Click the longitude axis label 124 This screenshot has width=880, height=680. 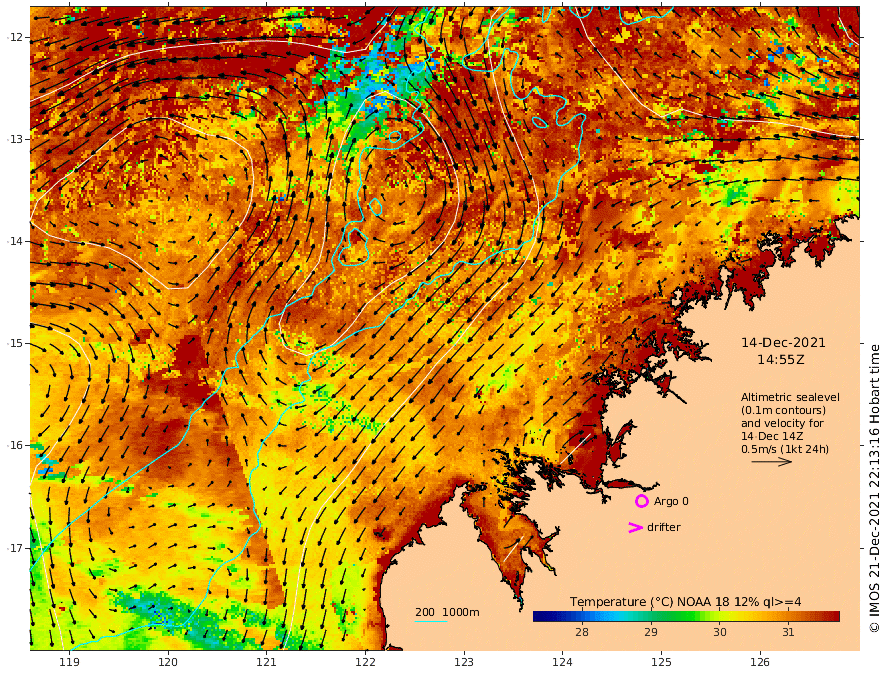tap(563, 662)
